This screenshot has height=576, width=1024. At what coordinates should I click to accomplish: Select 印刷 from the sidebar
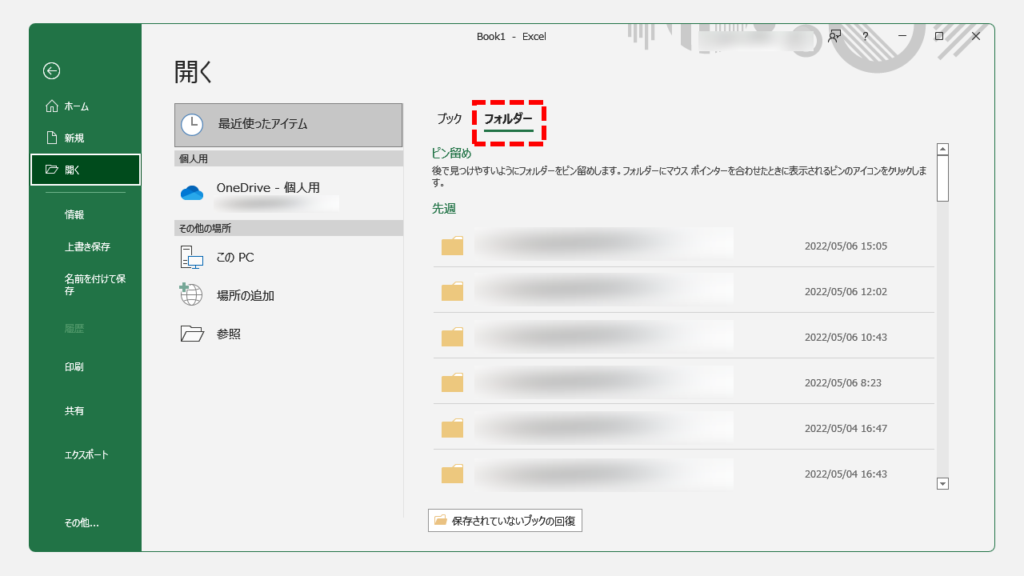tap(74, 367)
